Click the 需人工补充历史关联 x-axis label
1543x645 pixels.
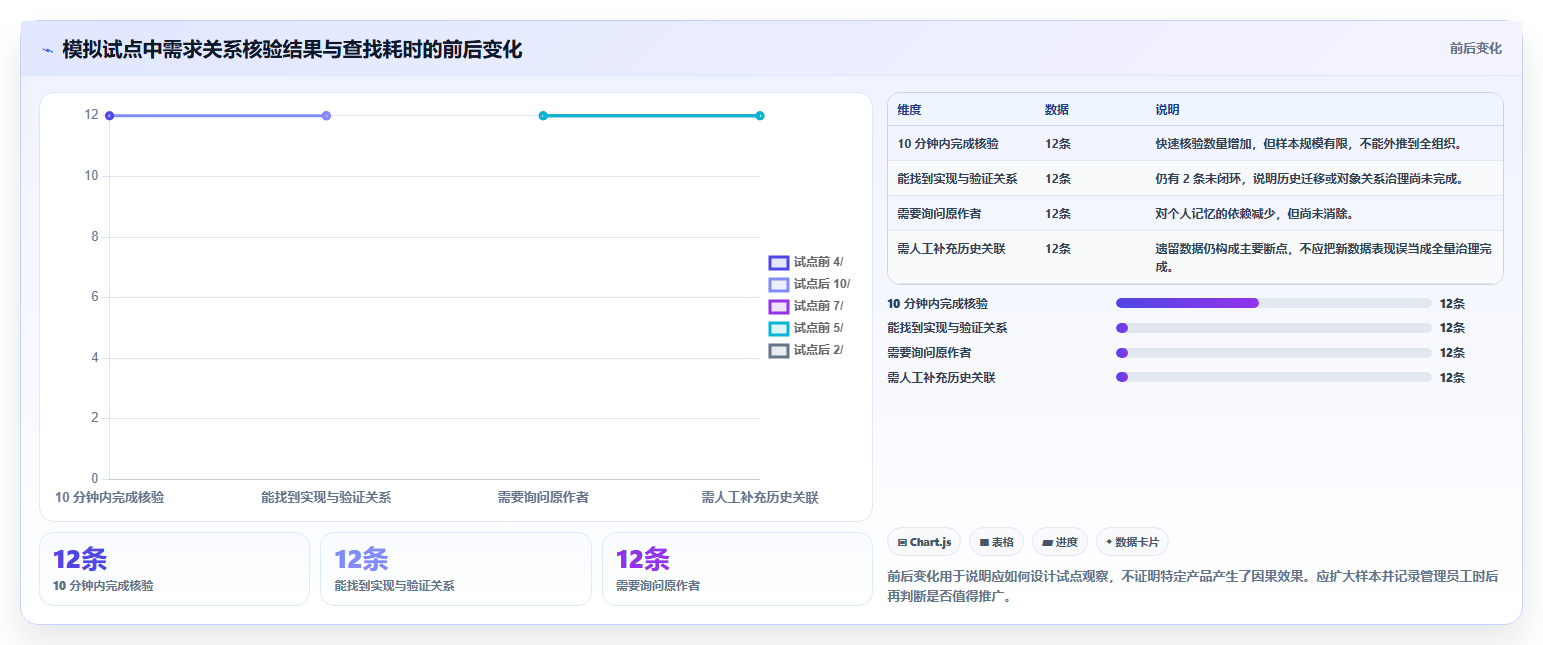pos(760,497)
